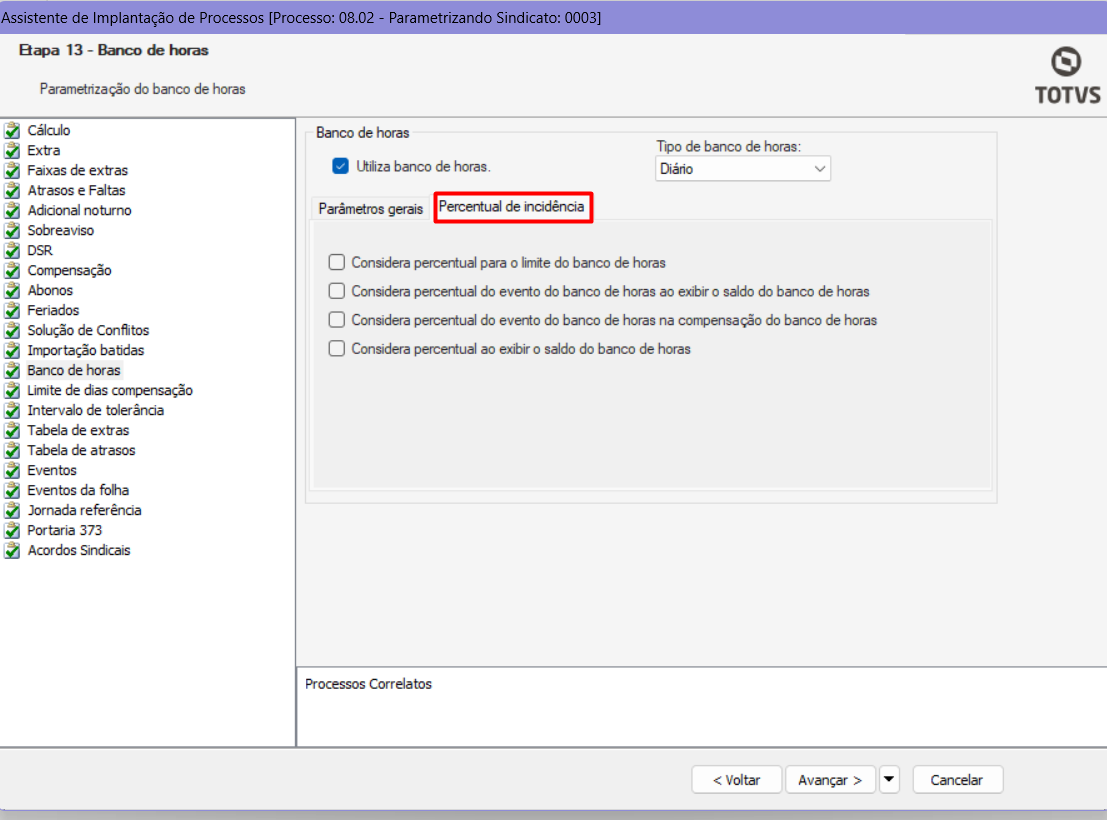Click the checkmark icon beside Cálculo
This screenshot has width=1107, height=820.
pos(12,131)
